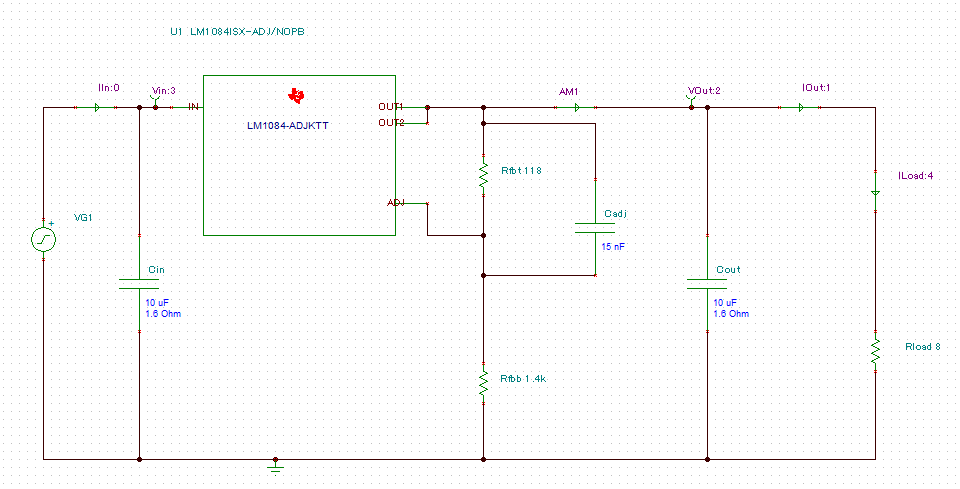Click the 10 uF value under Cout

click(x=726, y=303)
